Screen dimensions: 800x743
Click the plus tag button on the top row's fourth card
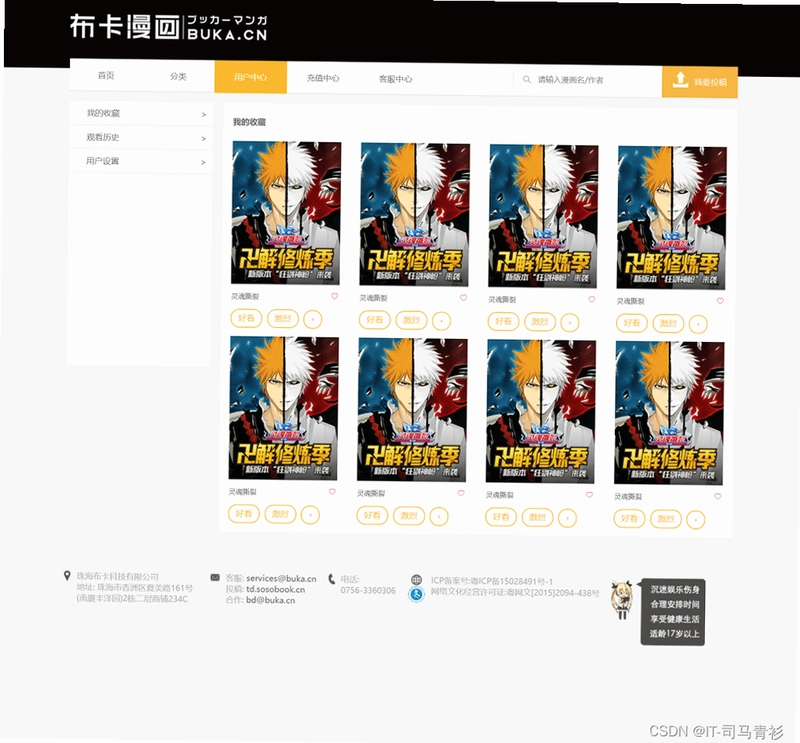pos(698,324)
